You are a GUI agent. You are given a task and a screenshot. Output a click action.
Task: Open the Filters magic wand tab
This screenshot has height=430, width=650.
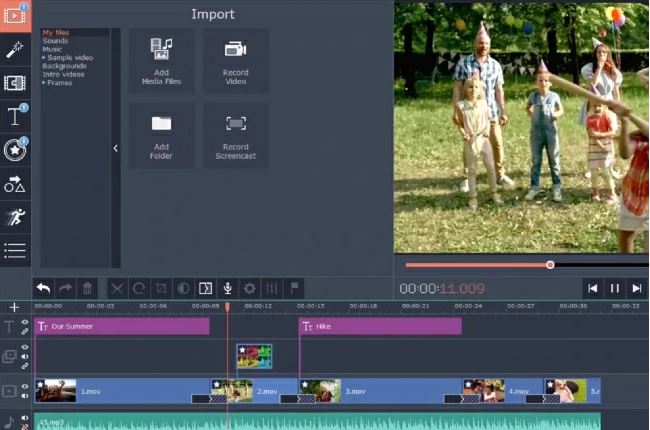pyautogui.click(x=15, y=49)
